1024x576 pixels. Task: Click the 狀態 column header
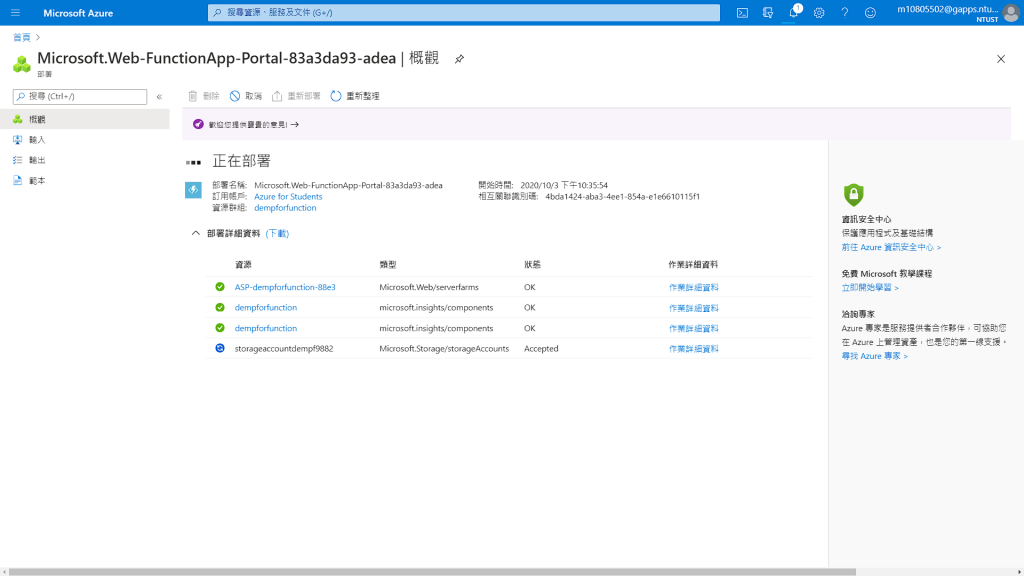tap(532, 264)
